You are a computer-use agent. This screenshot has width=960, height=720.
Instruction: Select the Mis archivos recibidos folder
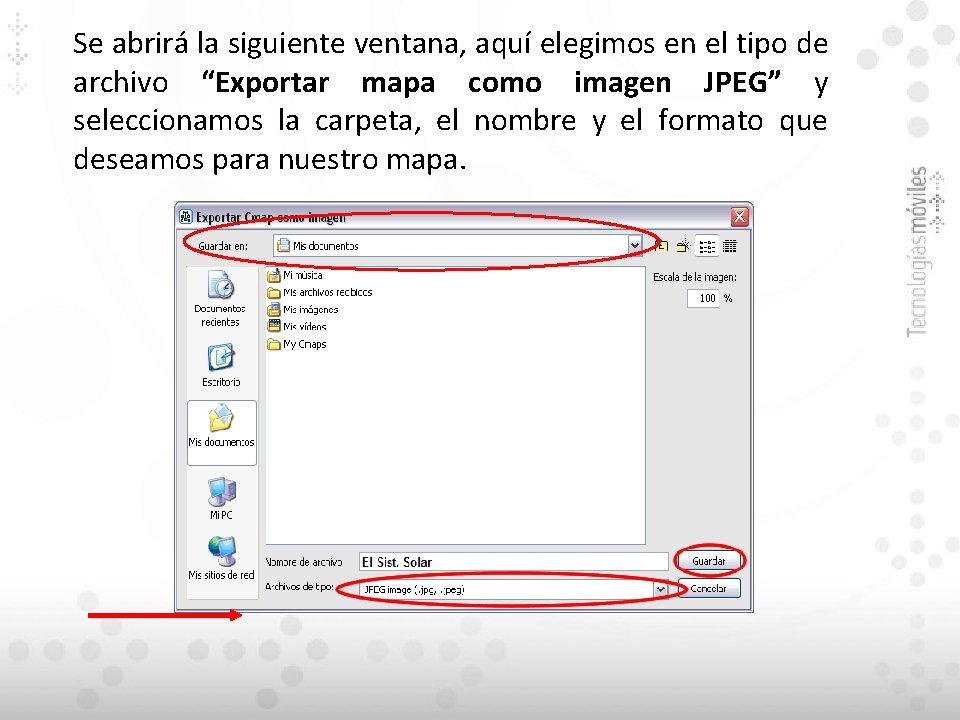pyautogui.click(x=320, y=293)
